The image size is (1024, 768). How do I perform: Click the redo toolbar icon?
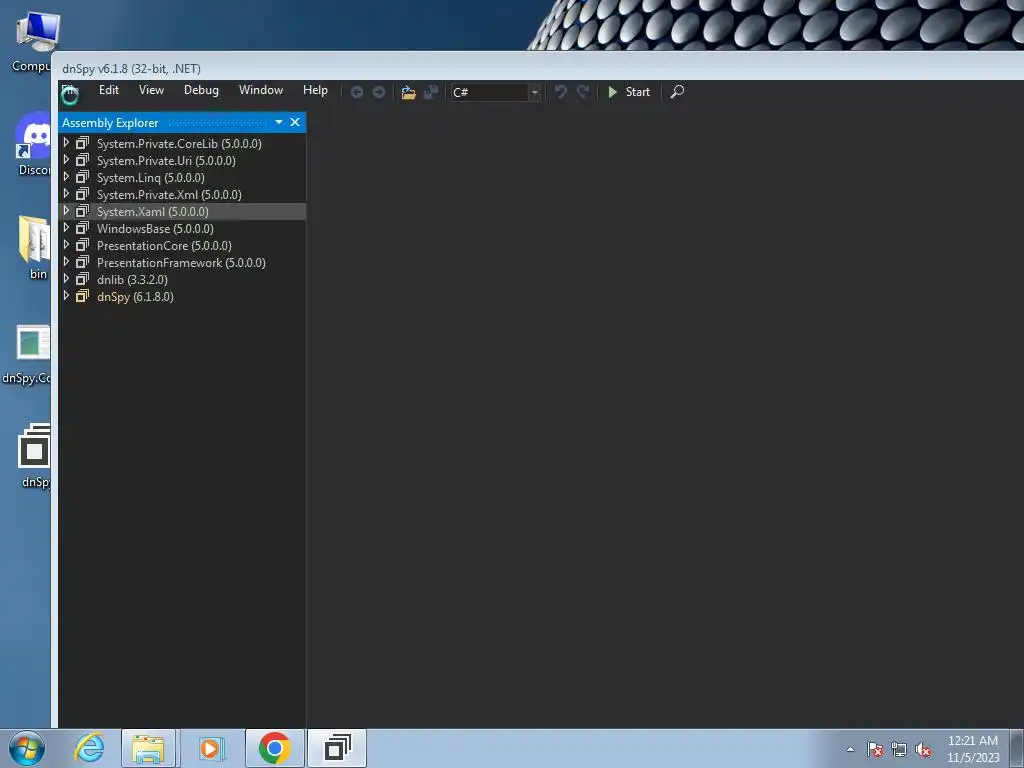click(x=583, y=92)
